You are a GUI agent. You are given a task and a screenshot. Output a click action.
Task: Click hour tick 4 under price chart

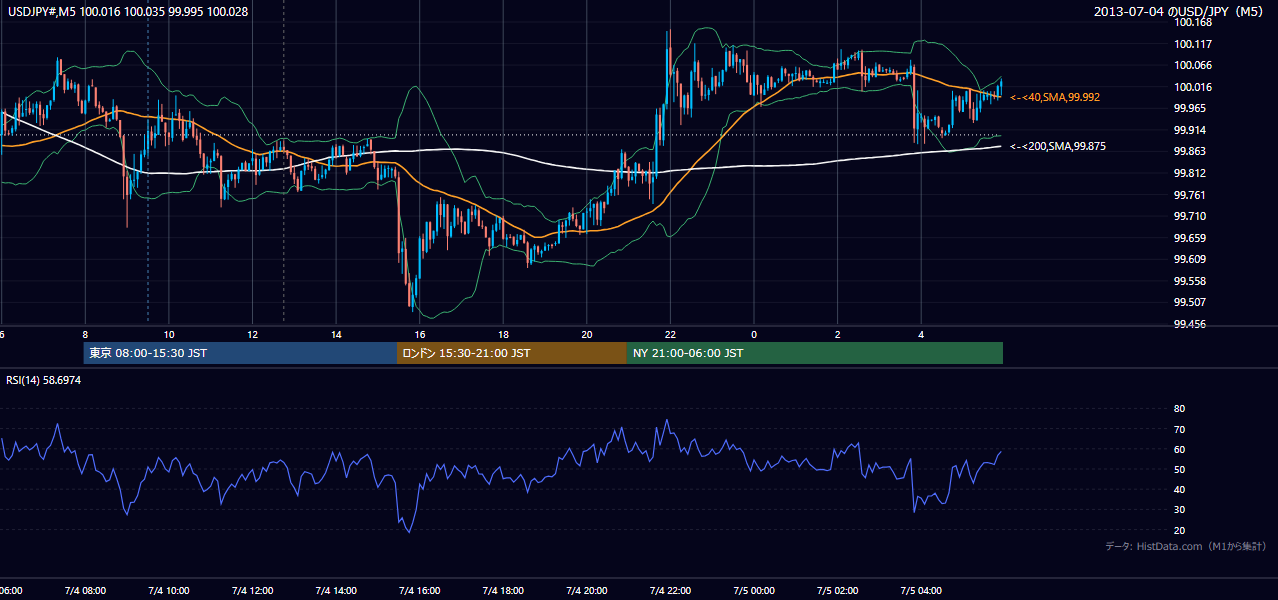coord(921,335)
